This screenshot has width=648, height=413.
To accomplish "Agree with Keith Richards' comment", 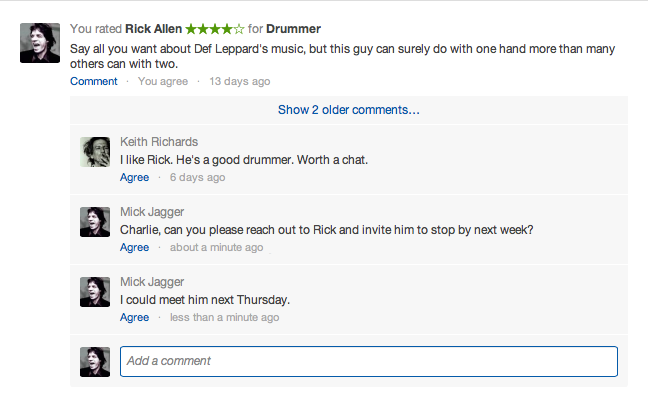I will pos(134,177).
